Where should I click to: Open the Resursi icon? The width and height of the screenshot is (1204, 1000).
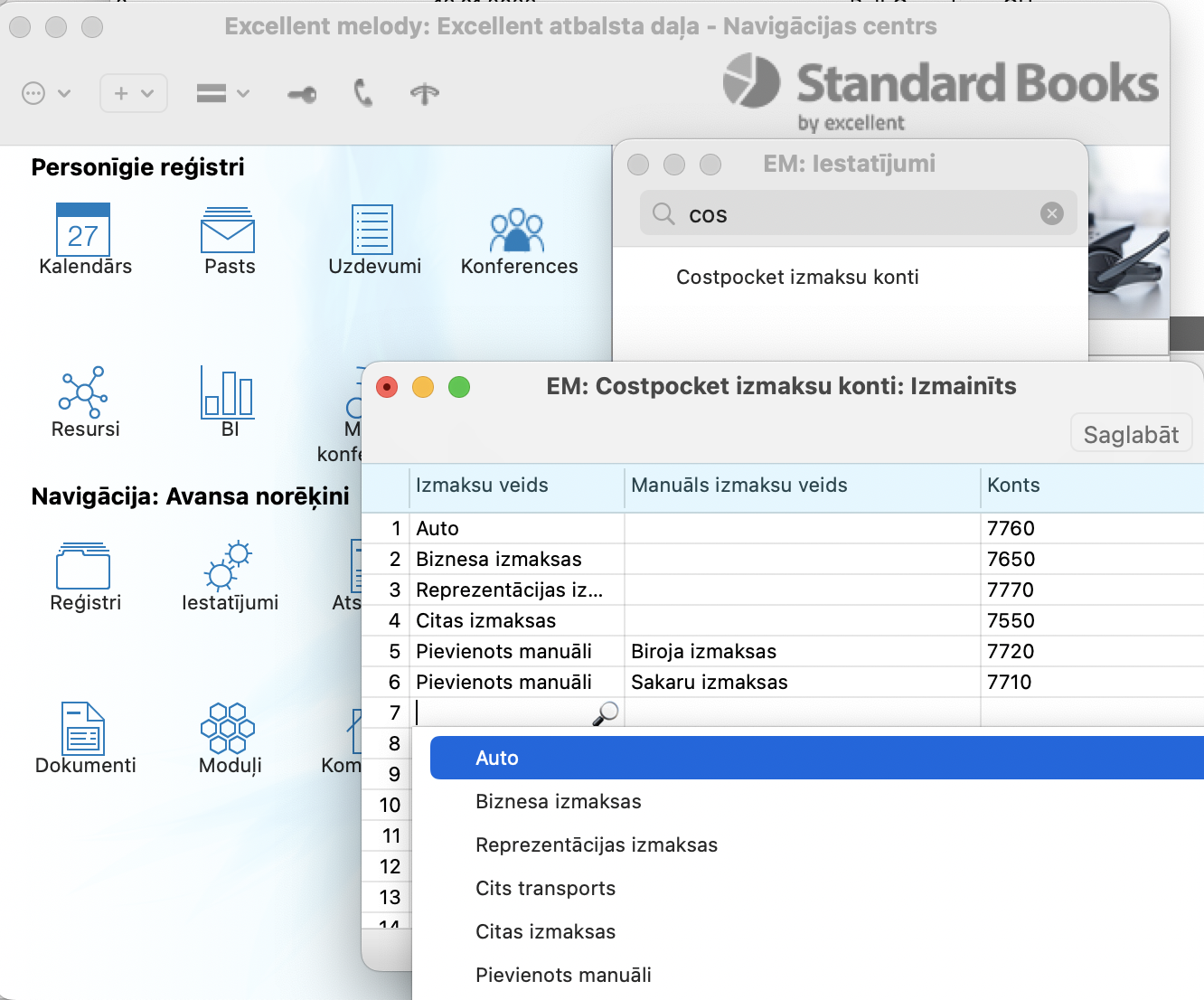(83, 394)
